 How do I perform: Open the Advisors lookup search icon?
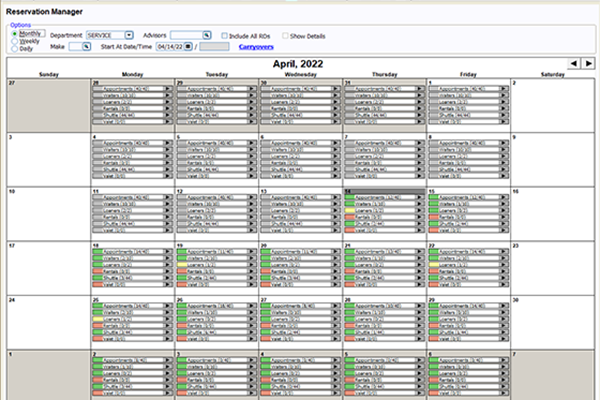coord(207,35)
